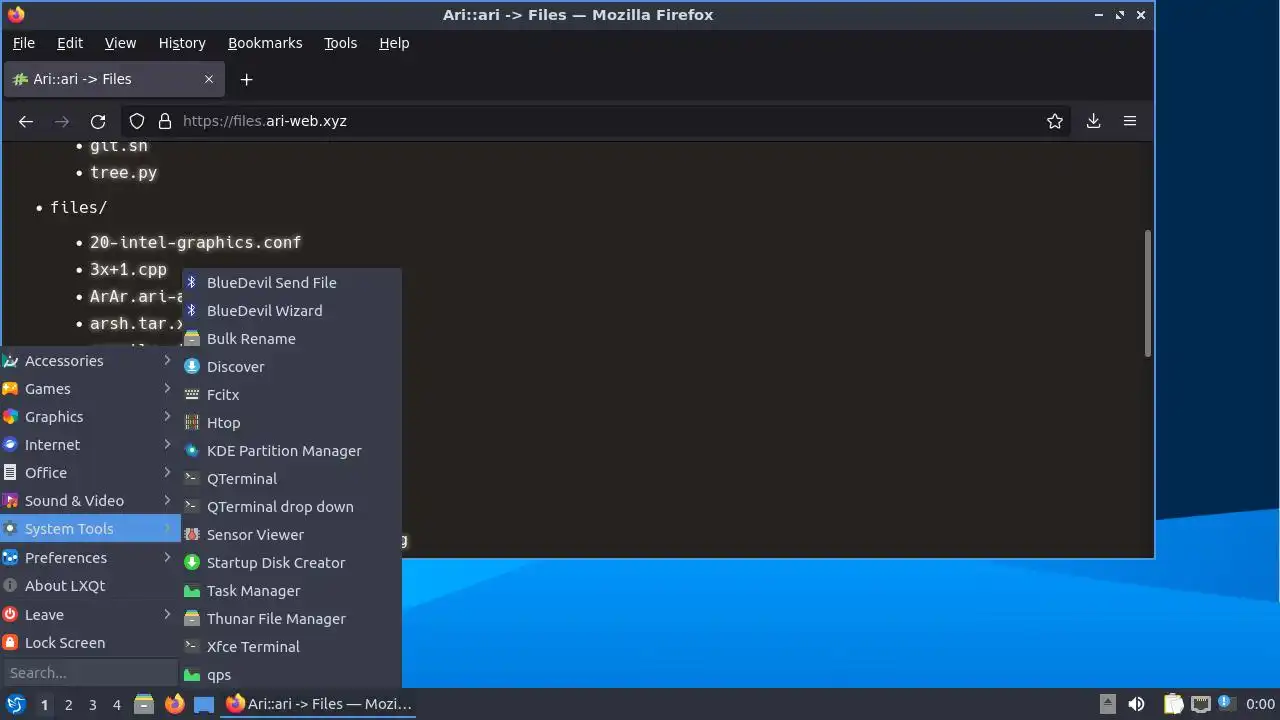1280x720 pixels.
Task: Expand the Office submenu arrow
Action: [x=167, y=473]
